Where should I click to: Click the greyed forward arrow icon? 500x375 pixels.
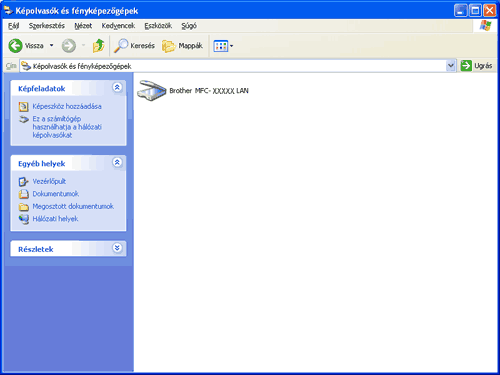69,46
